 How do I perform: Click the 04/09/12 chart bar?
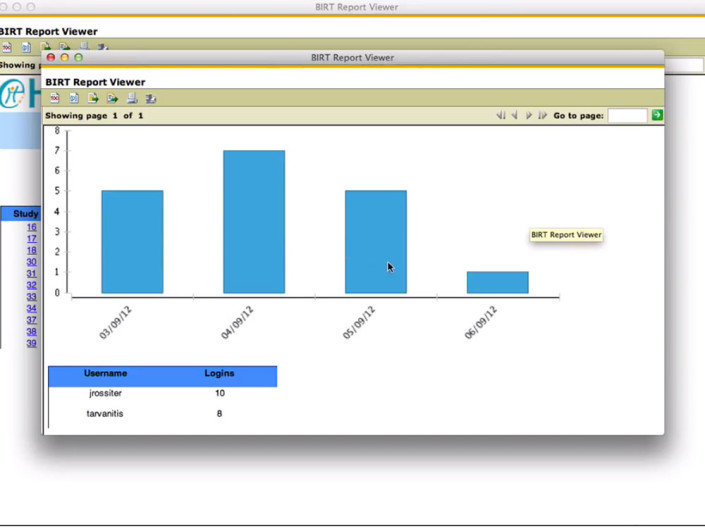[254, 222]
